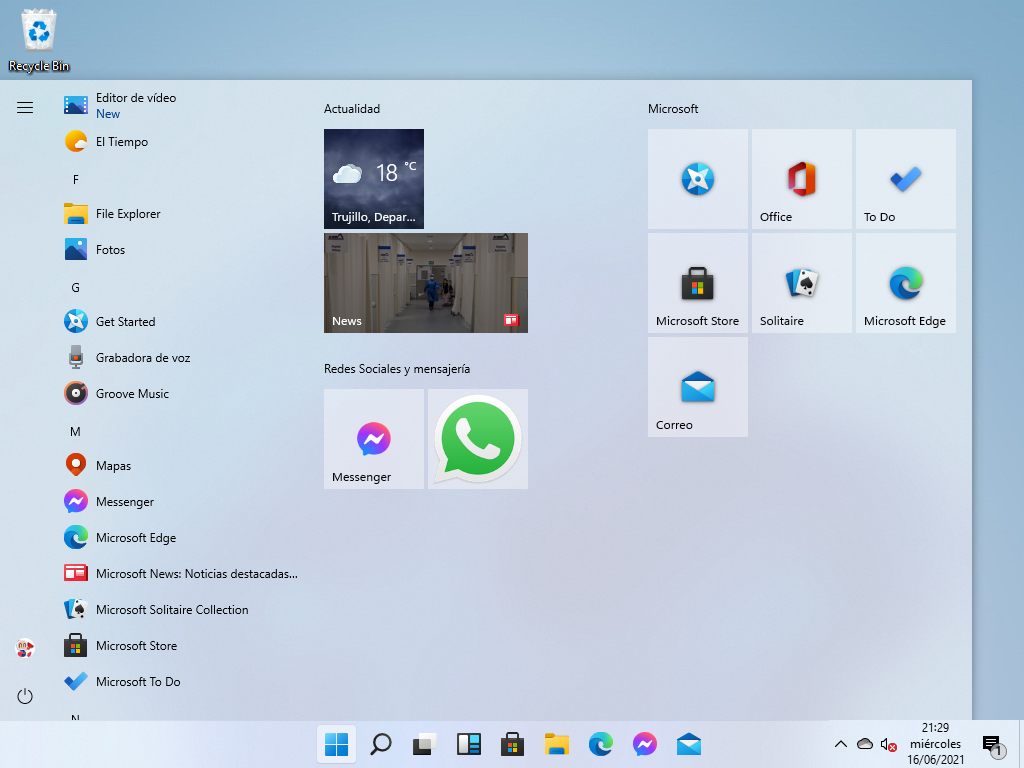Open the notification center
Screen dimensions: 1024x768
click(x=993, y=745)
